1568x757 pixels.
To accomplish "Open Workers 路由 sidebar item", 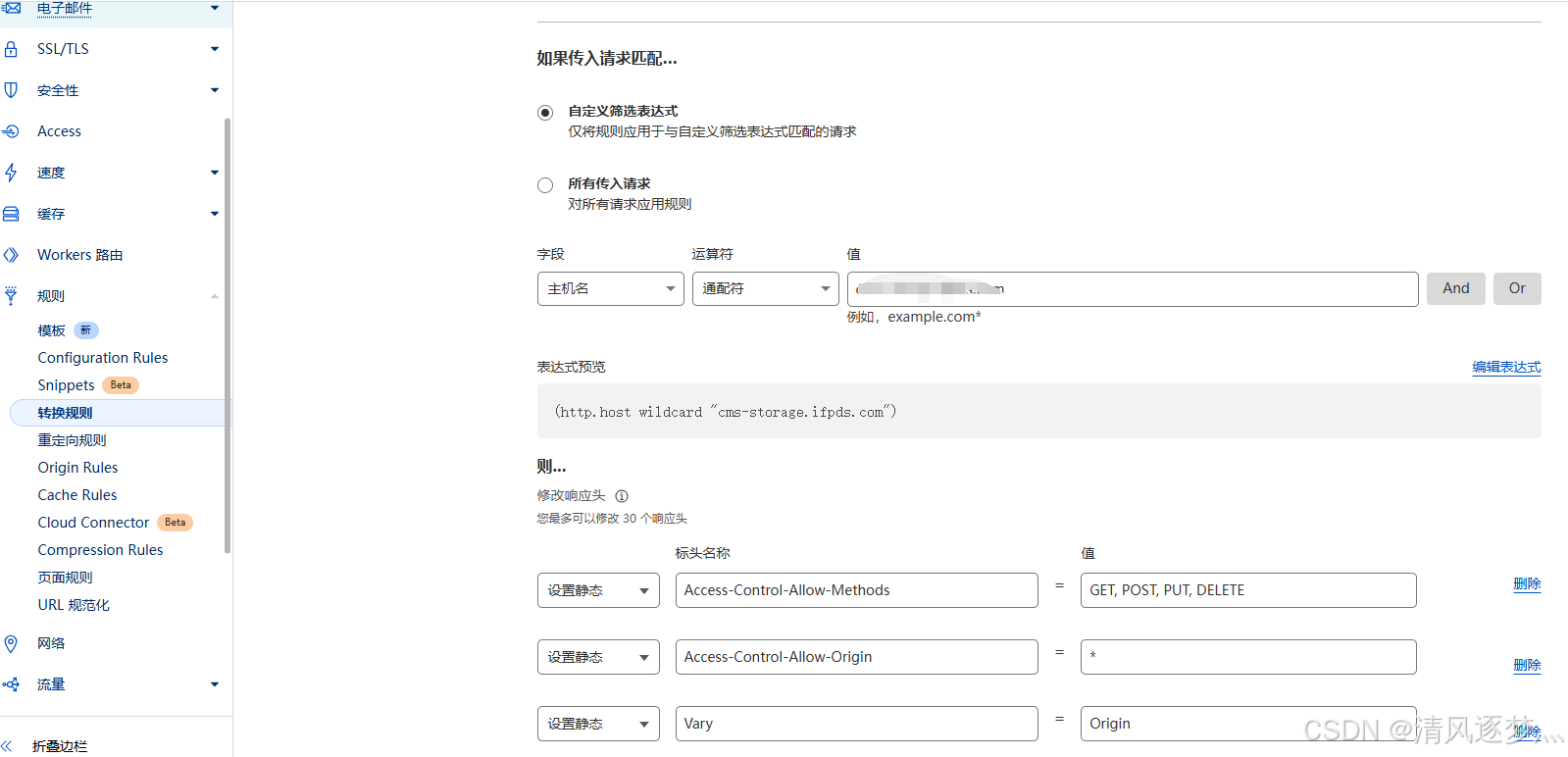I will [80, 255].
